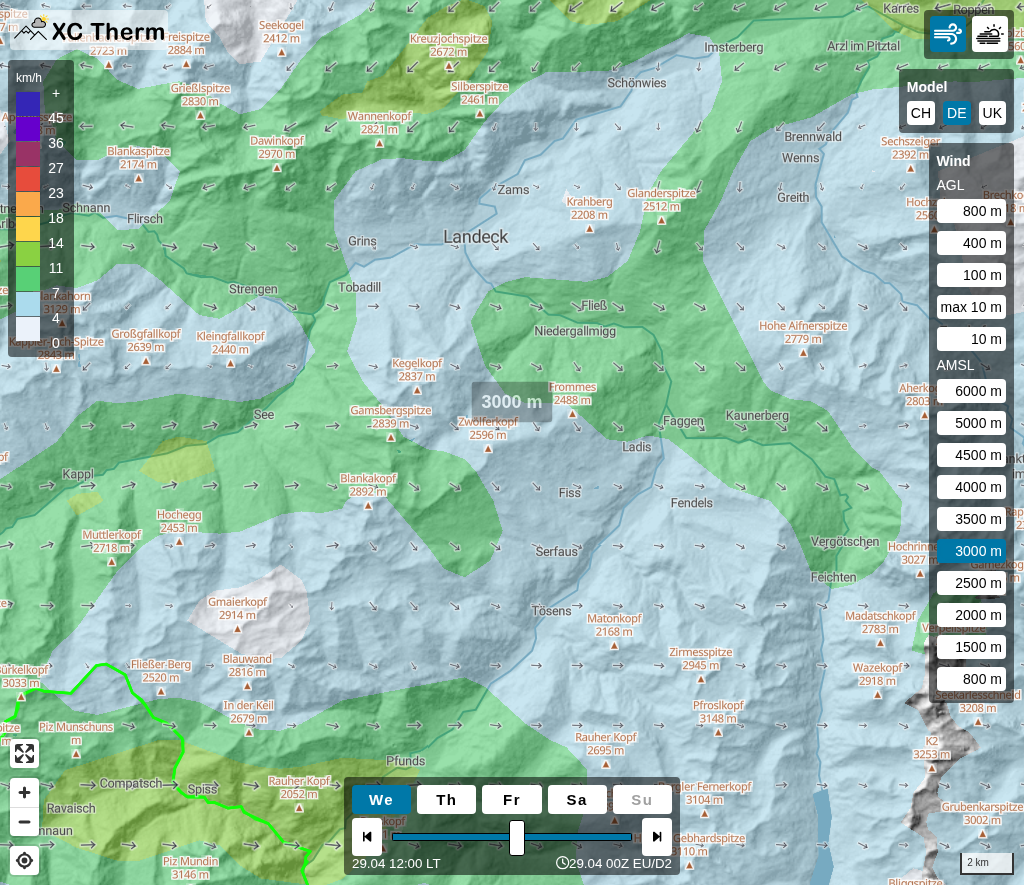This screenshot has width=1024, height=885.
Task: Zoom in on the map
Action: [x=25, y=792]
